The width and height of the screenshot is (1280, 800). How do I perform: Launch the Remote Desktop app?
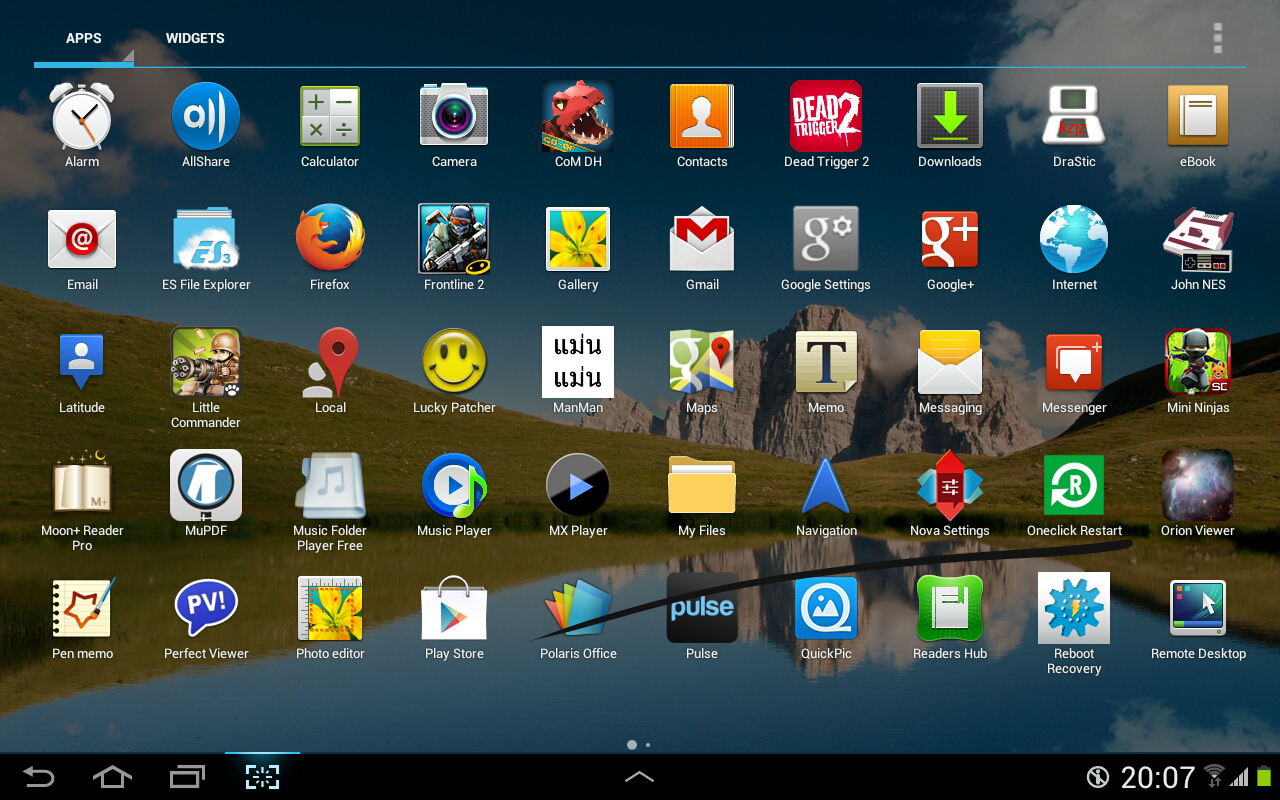click(1198, 608)
